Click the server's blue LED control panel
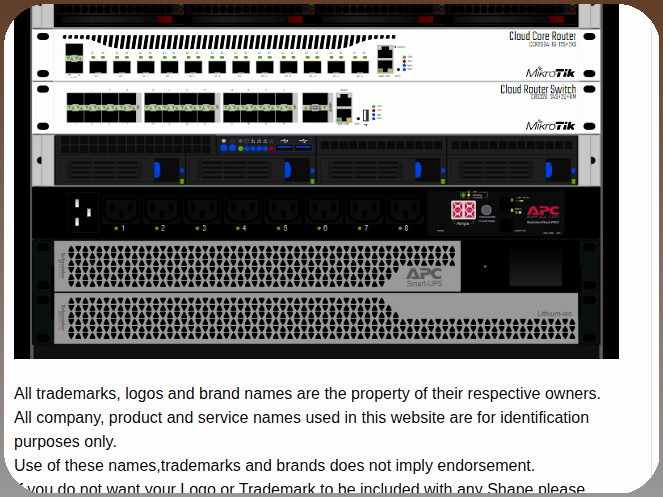Image resolution: width=663 pixels, height=497 pixels. point(266,145)
